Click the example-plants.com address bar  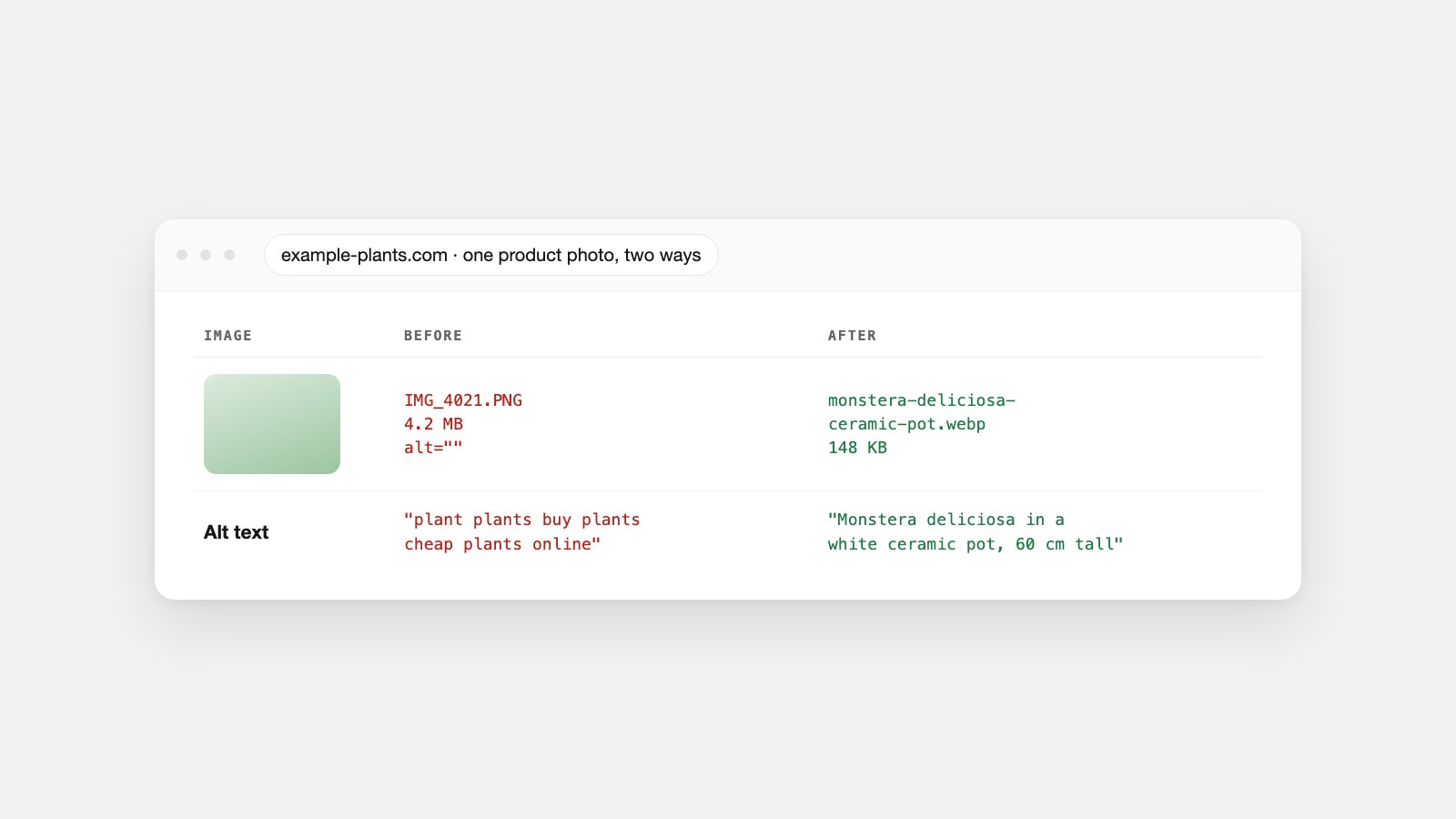(x=490, y=255)
